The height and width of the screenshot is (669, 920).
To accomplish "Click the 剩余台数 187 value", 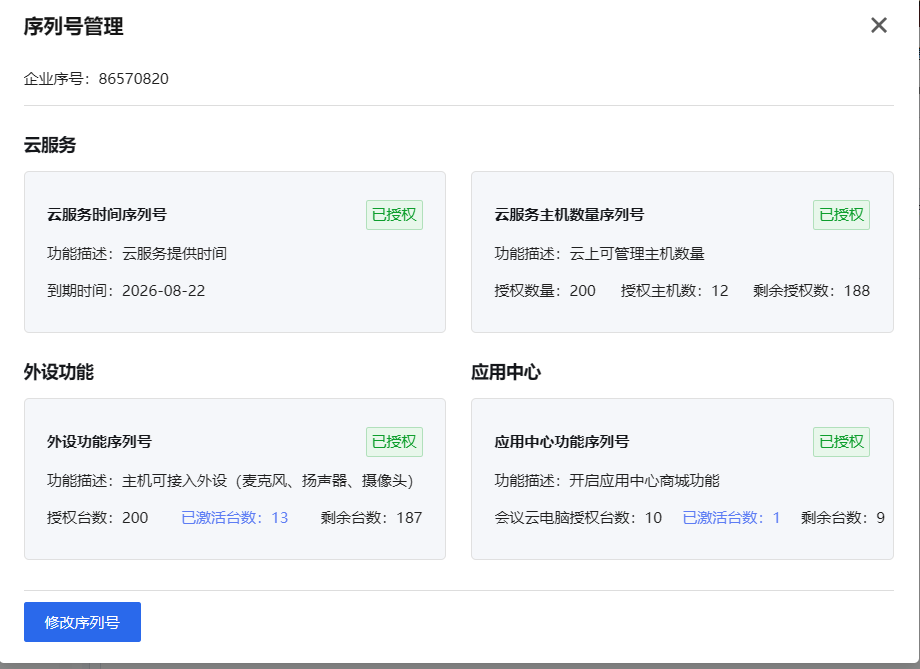I will (x=371, y=518).
